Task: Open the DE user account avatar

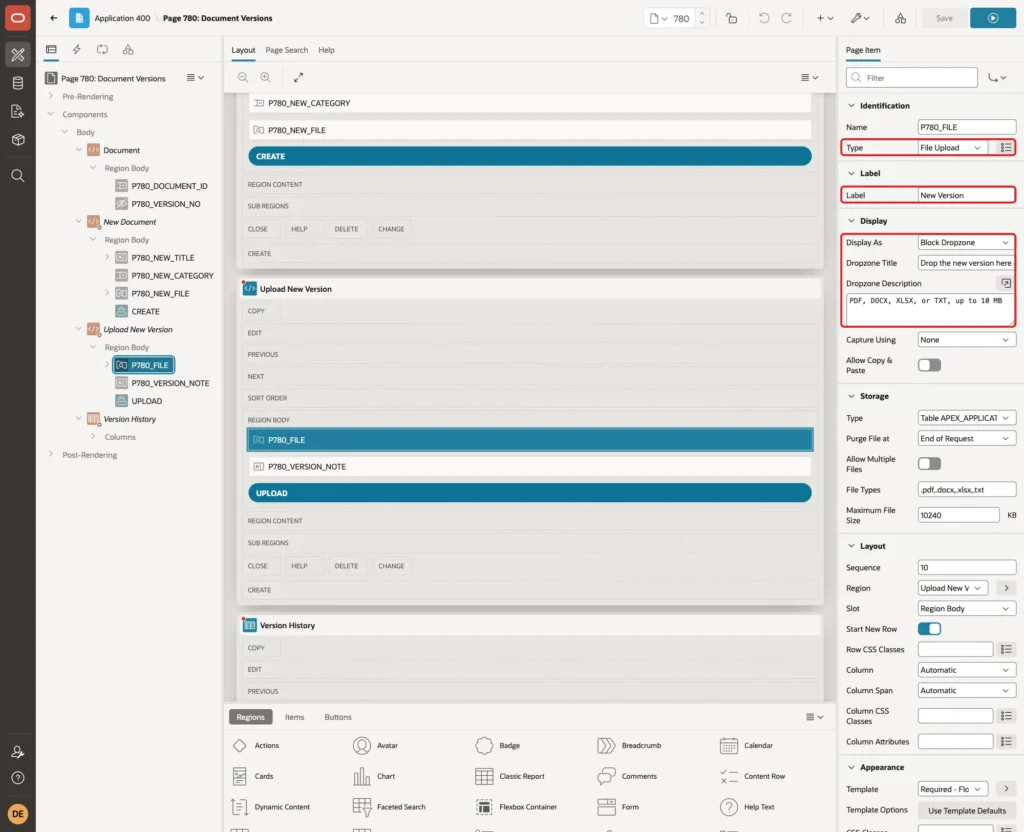Action: (x=18, y=814)
